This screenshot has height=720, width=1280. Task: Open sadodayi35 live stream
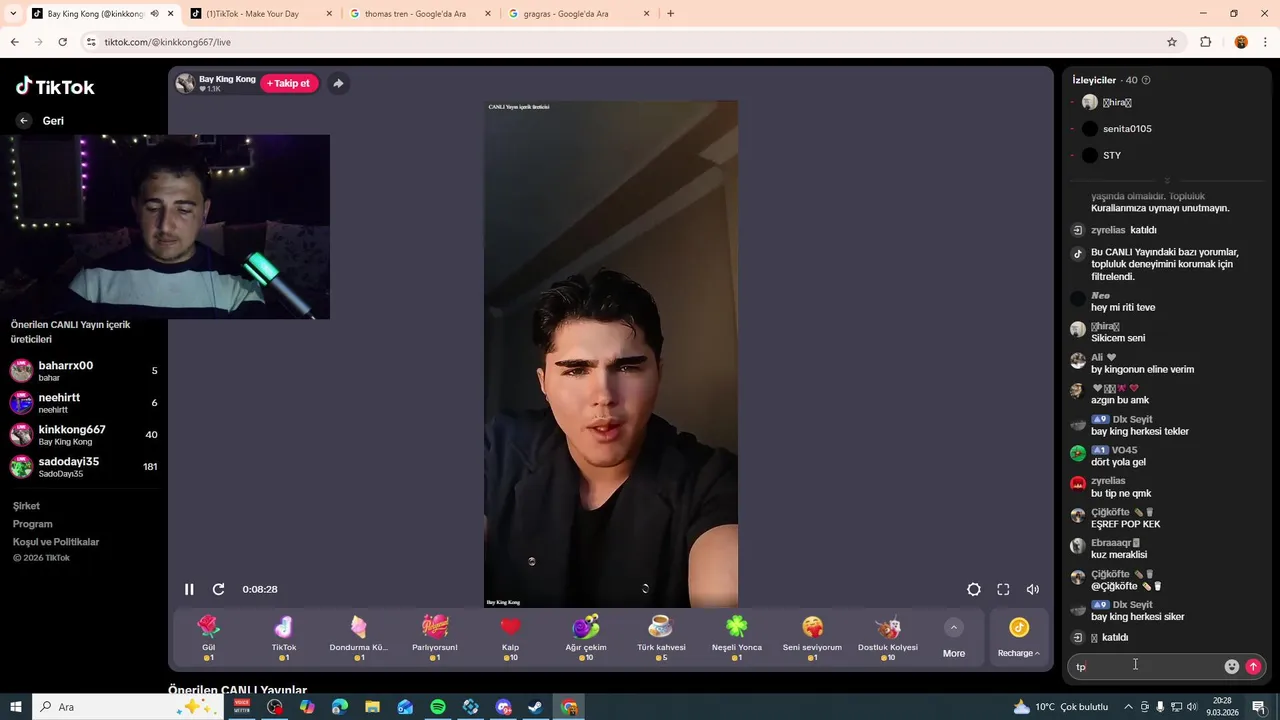[x=83, y=467]
